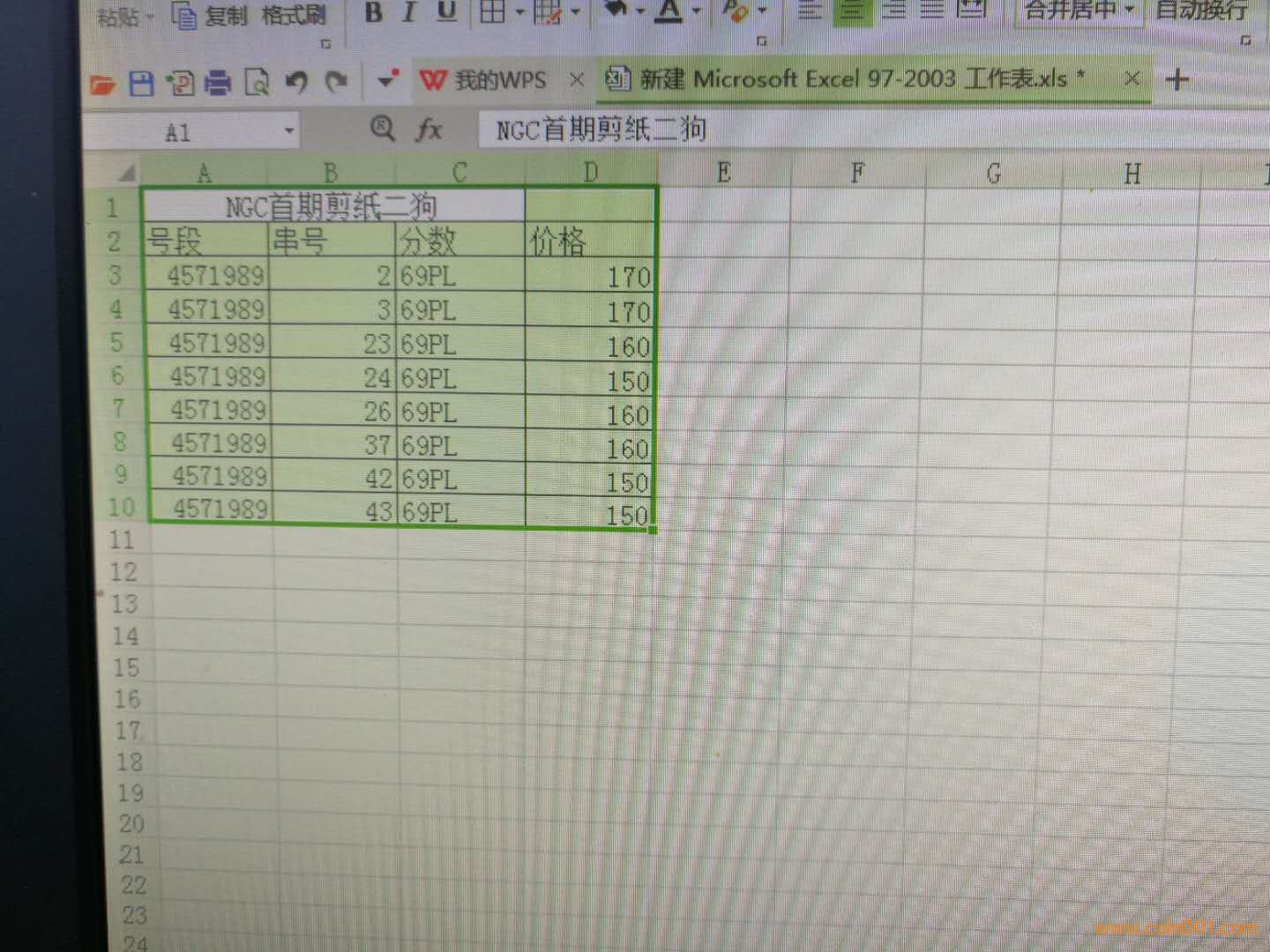Toggle Bold formatting
This screenshot has height=952, width=1270.
click(x=373, y=12)
